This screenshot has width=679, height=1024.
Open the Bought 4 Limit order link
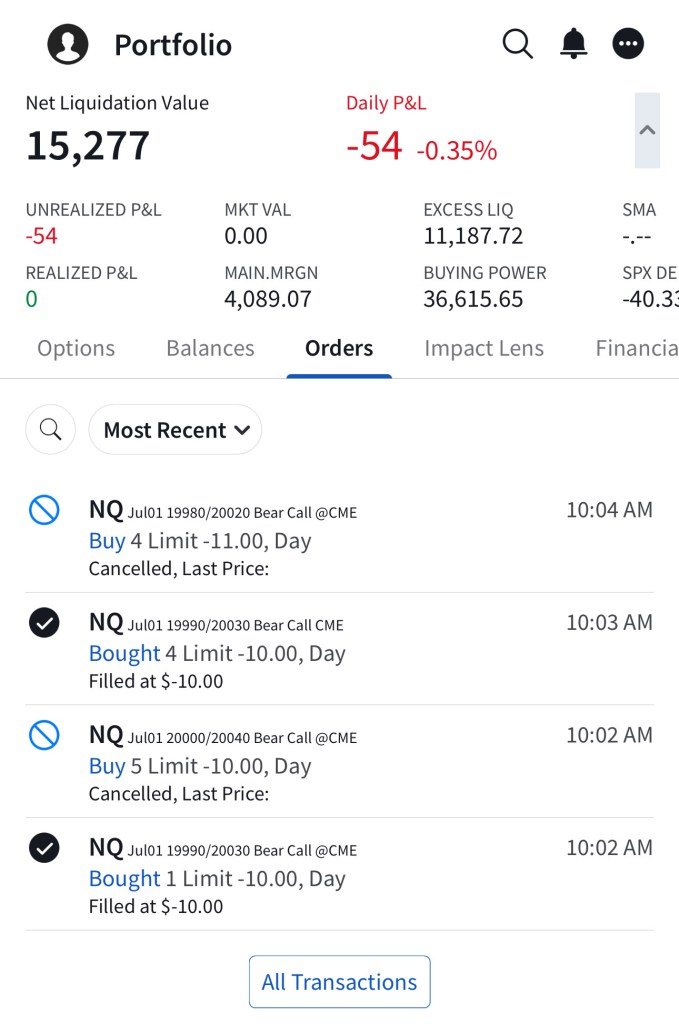coord(125,654)
